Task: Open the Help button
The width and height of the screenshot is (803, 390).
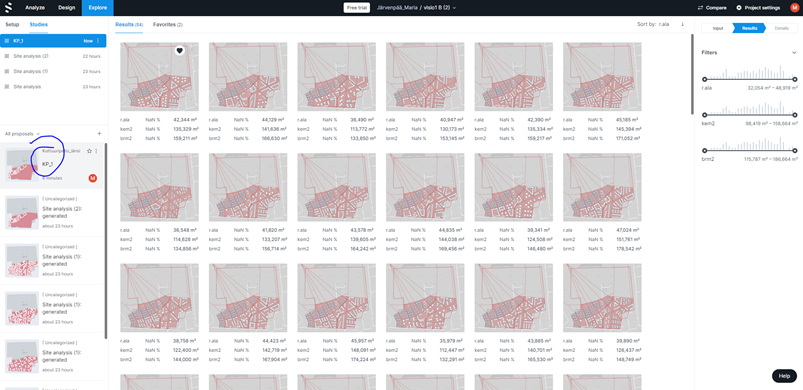Action: 784,376
